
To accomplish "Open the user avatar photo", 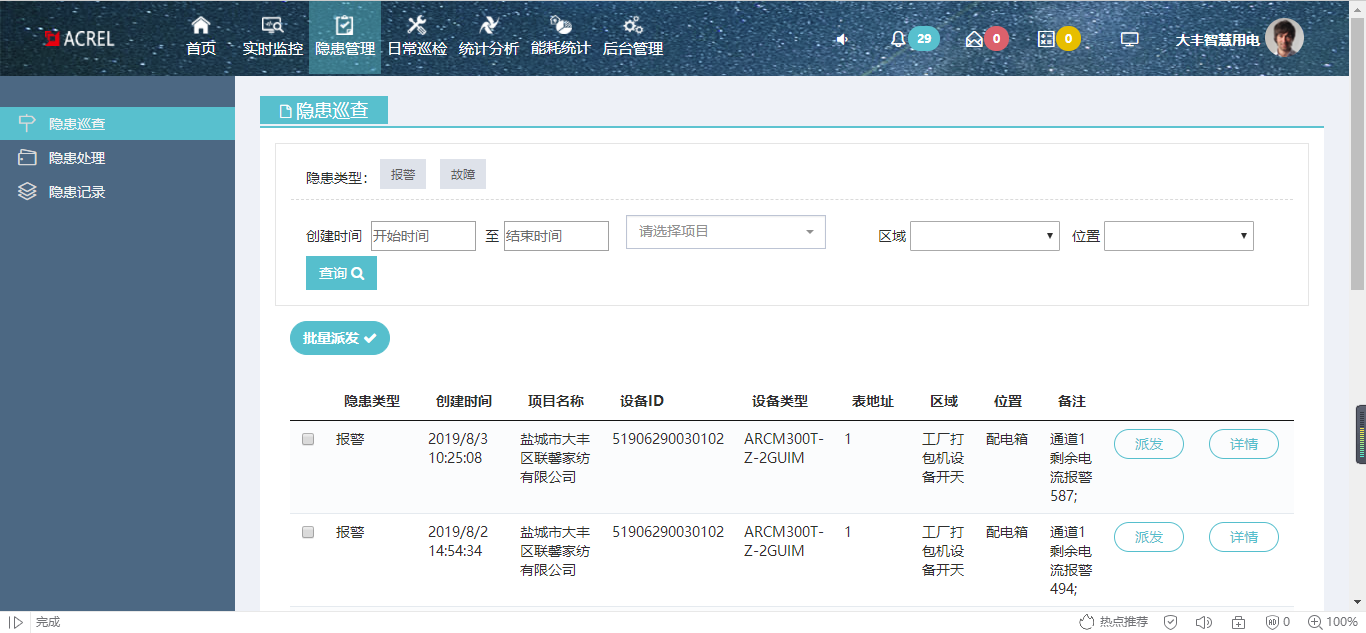I will (1284, 38).
